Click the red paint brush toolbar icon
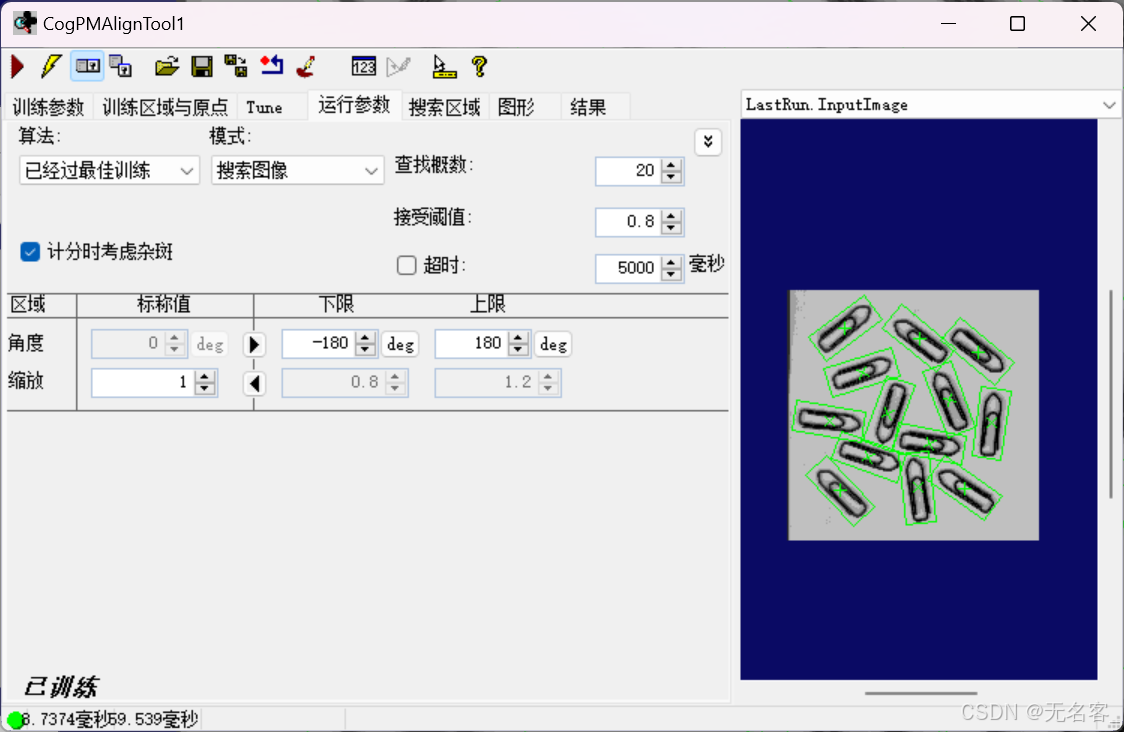1124x732 pixels. [x=306, y=67]
